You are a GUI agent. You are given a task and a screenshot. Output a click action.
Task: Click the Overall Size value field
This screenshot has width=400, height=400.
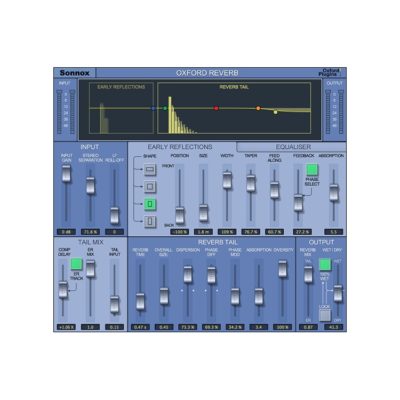(164, 327)
